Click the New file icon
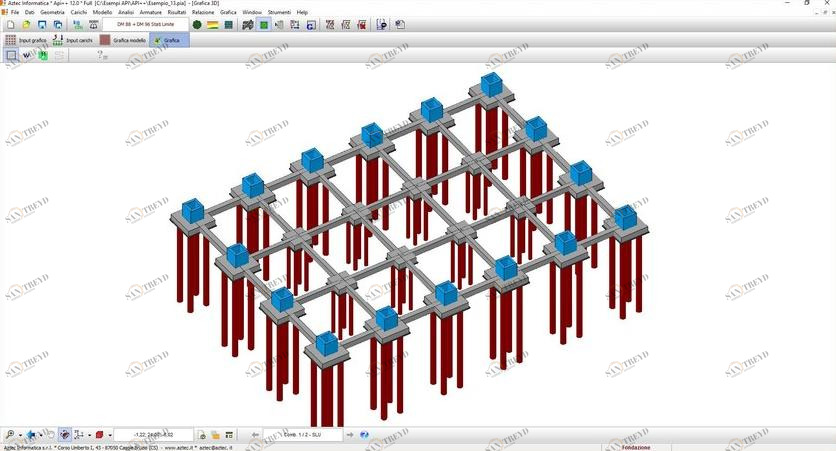The width and height of the screenshot is (836, 451). click(10, 25)
